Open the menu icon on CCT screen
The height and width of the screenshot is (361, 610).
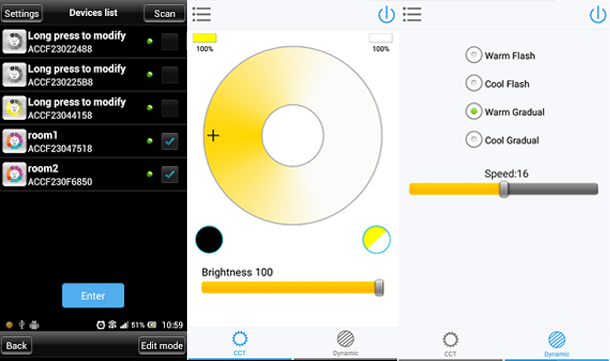coord(202,14)
